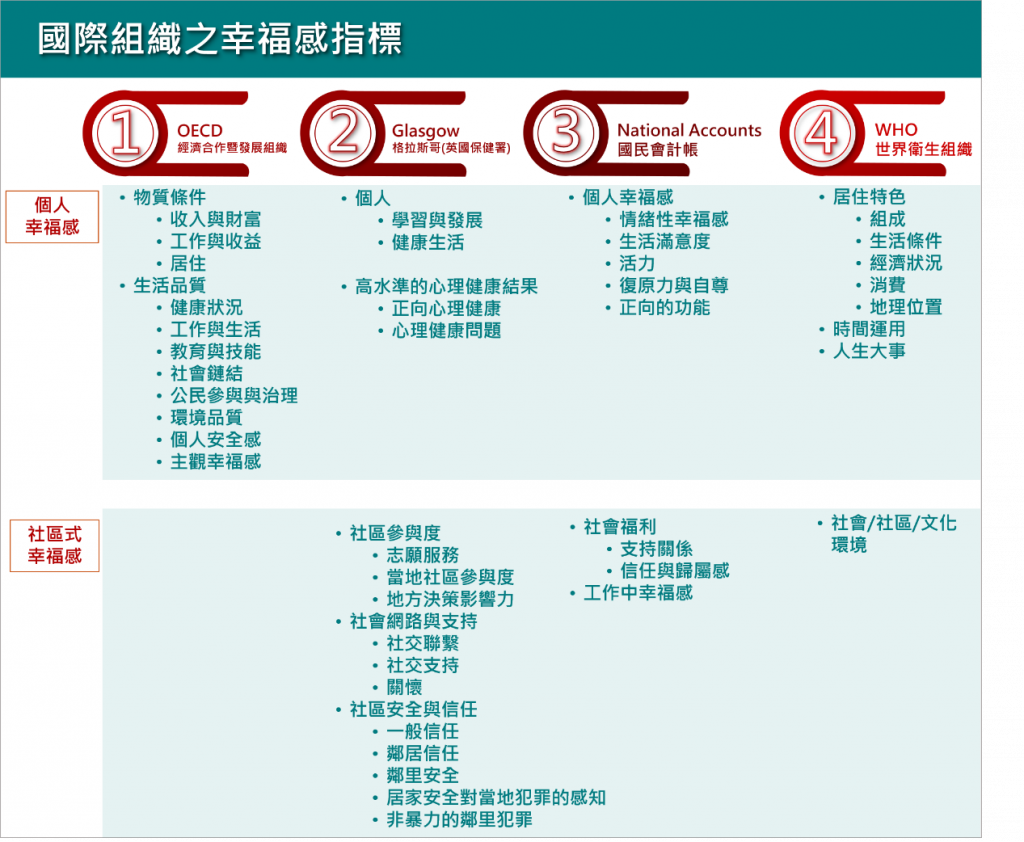The image size is (1024, 842).
Task: Click the 環境品質 sub-bullet
Action: pyautogui.click(x=206, y=417)
